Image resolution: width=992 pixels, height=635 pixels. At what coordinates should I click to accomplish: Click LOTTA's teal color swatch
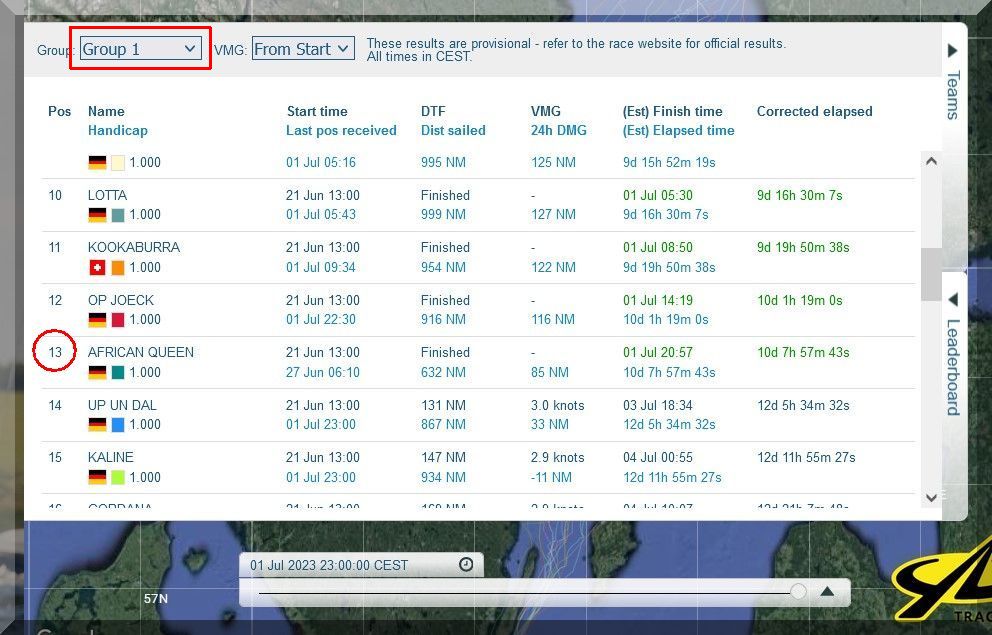118,215
